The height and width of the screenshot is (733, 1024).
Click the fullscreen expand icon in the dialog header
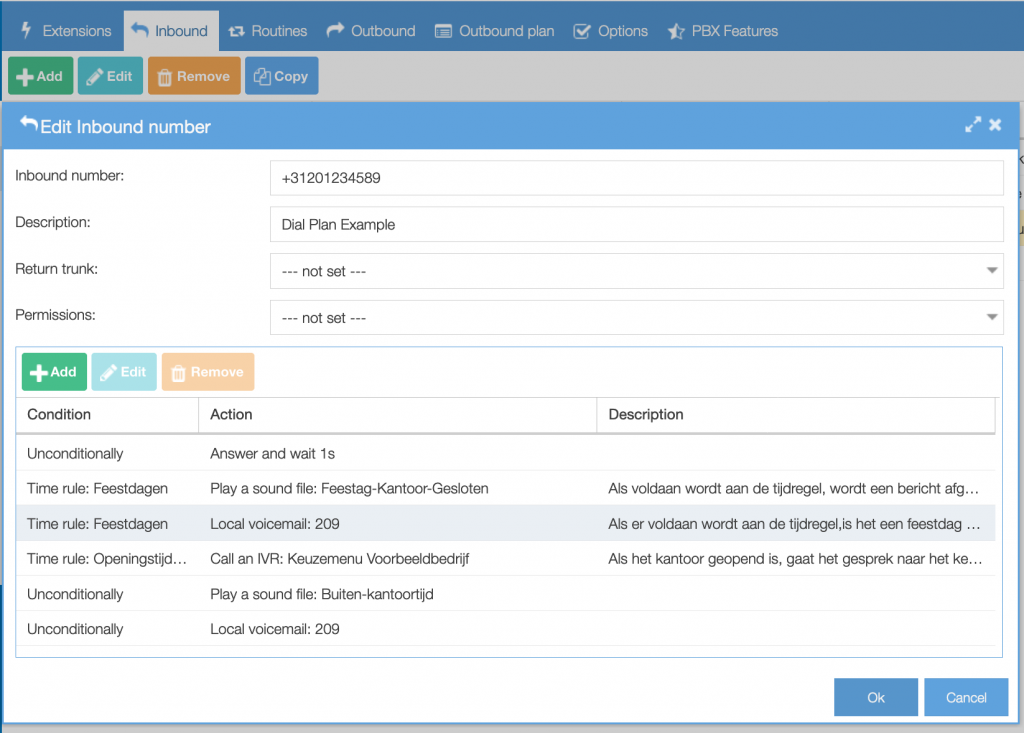pyautogui.click(x=972, y=124)
